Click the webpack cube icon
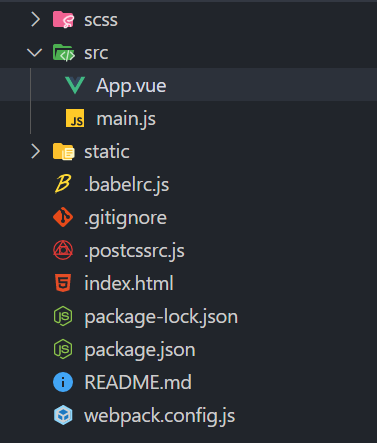 63,415
